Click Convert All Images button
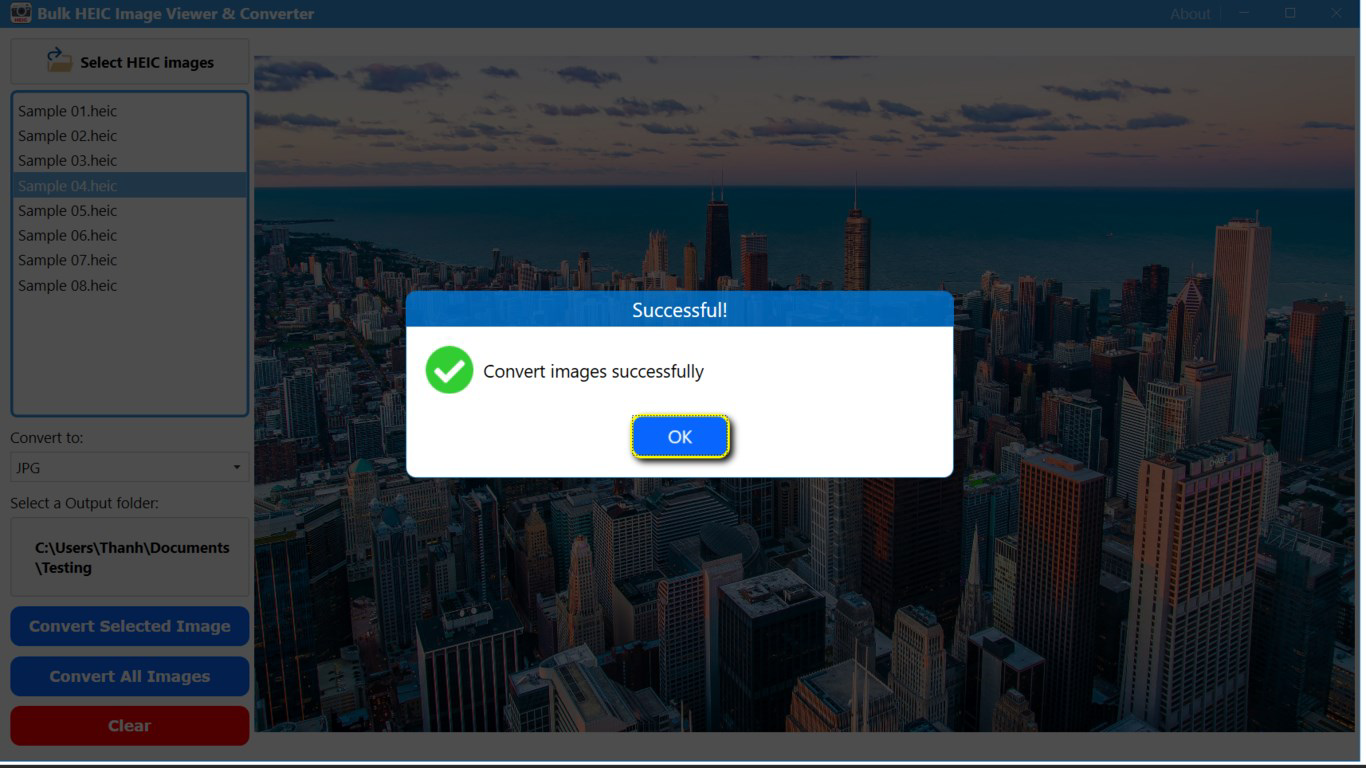The width and height of the screenshot is (1366, 768). pos(130,676)
